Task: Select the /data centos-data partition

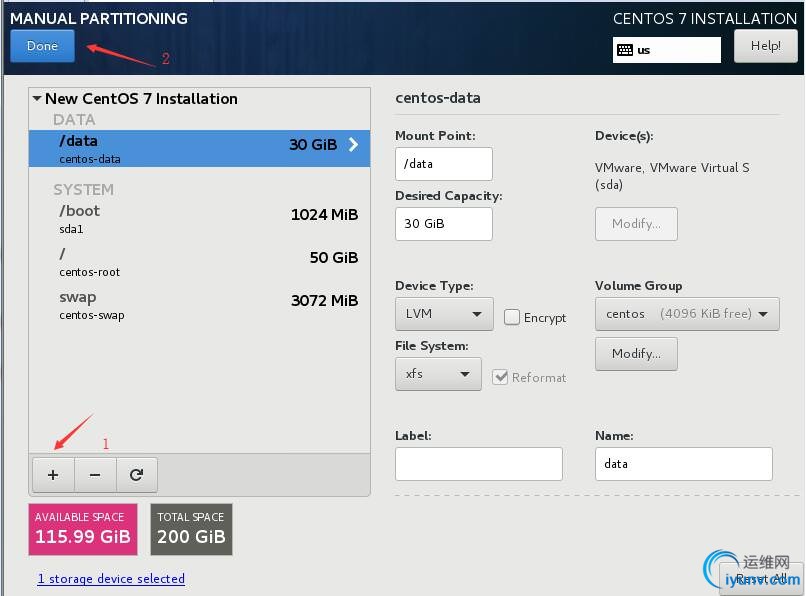Action: point(199,148)
